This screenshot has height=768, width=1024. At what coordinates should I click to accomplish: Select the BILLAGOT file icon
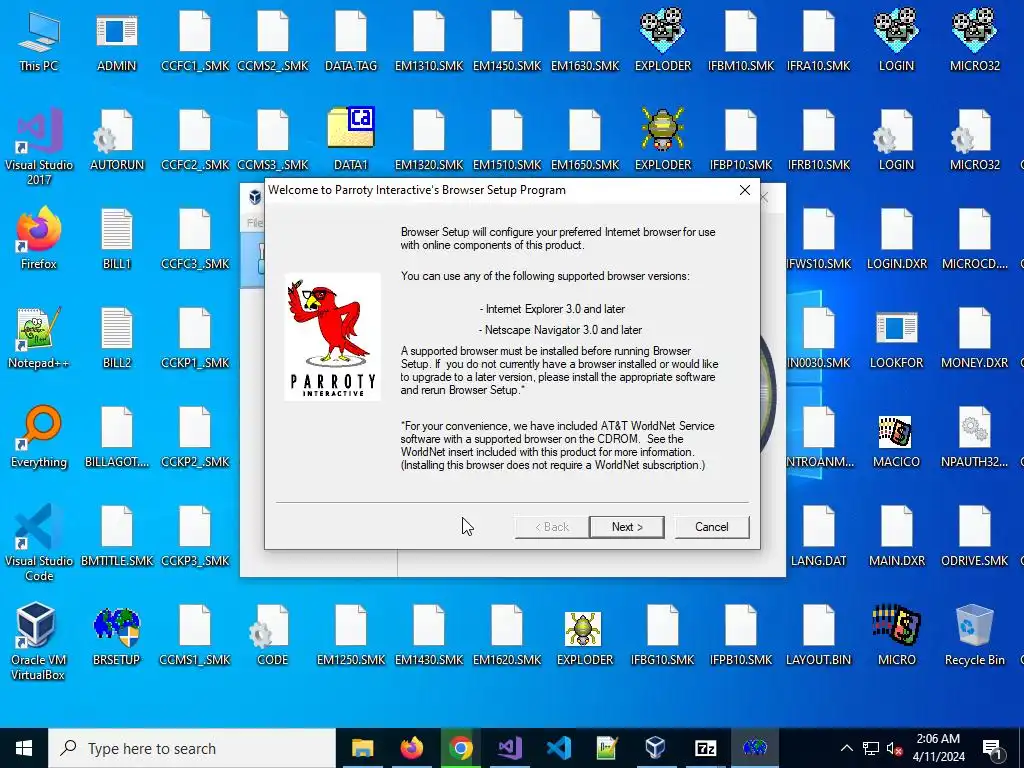click(x=116, y=437)
